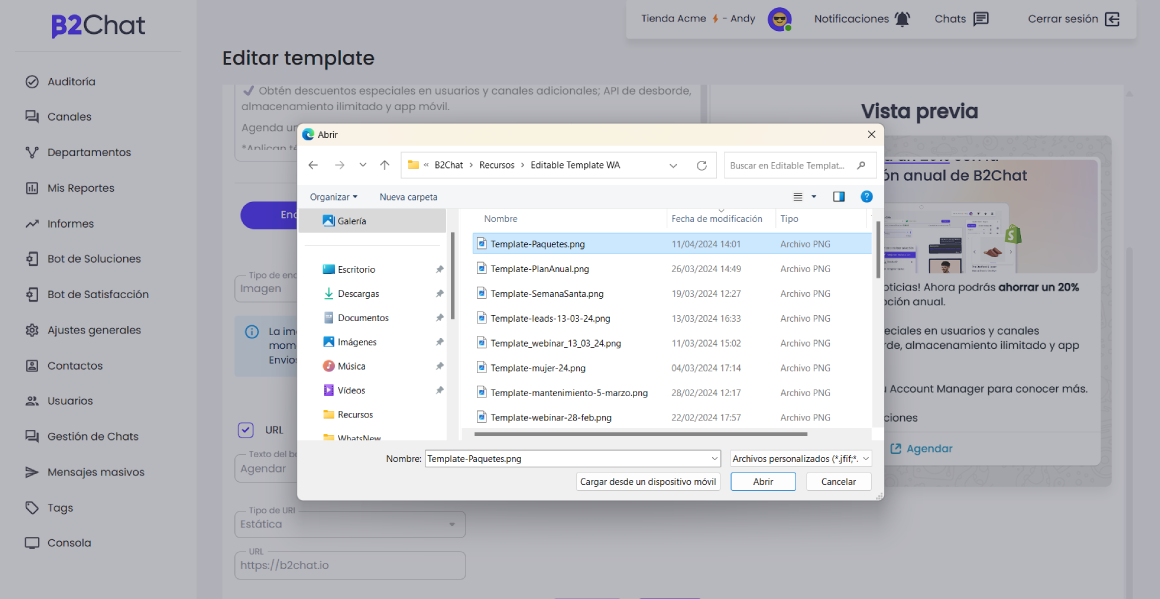Click the help question mark icon
The width and height of the screenshot is (1160, 599).
tap(867, 197)
